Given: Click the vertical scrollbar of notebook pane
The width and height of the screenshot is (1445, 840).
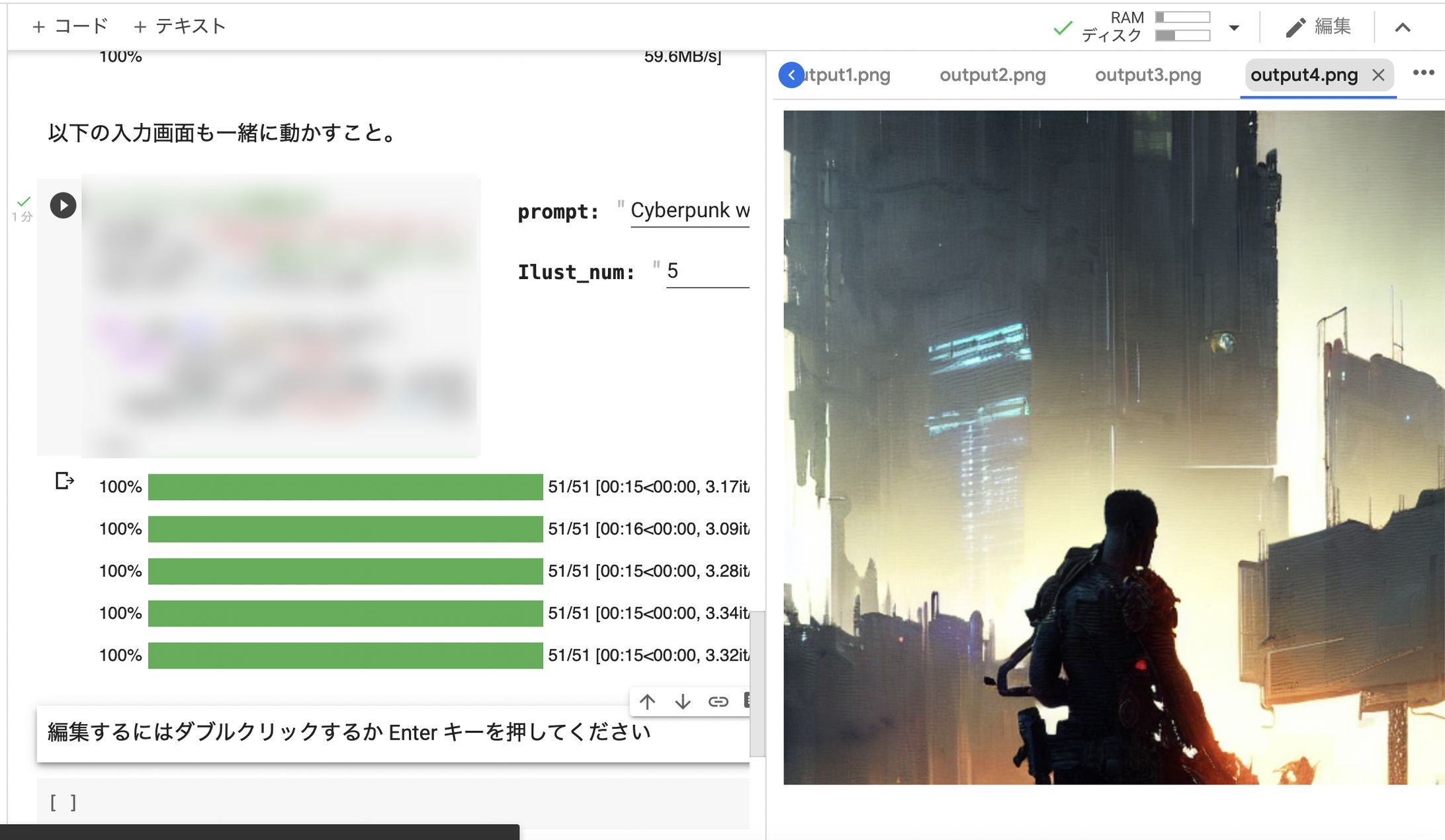Looking at the screenshot, I should 758,684.
